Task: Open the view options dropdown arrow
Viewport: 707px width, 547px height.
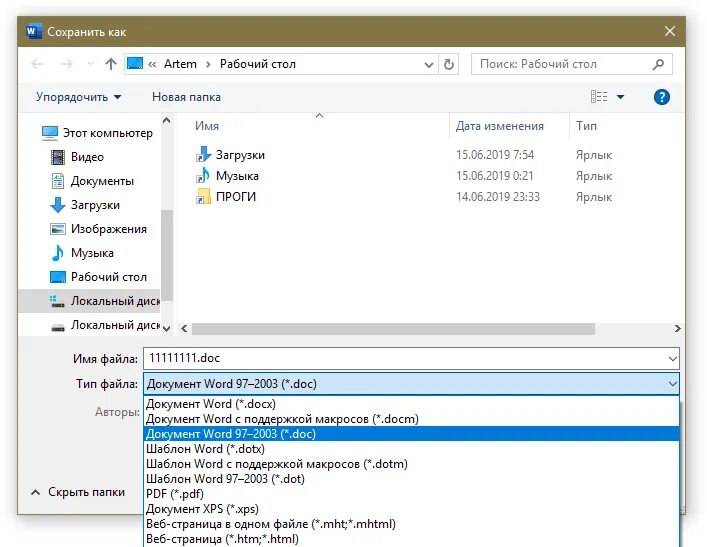Action: click(620, 97)
